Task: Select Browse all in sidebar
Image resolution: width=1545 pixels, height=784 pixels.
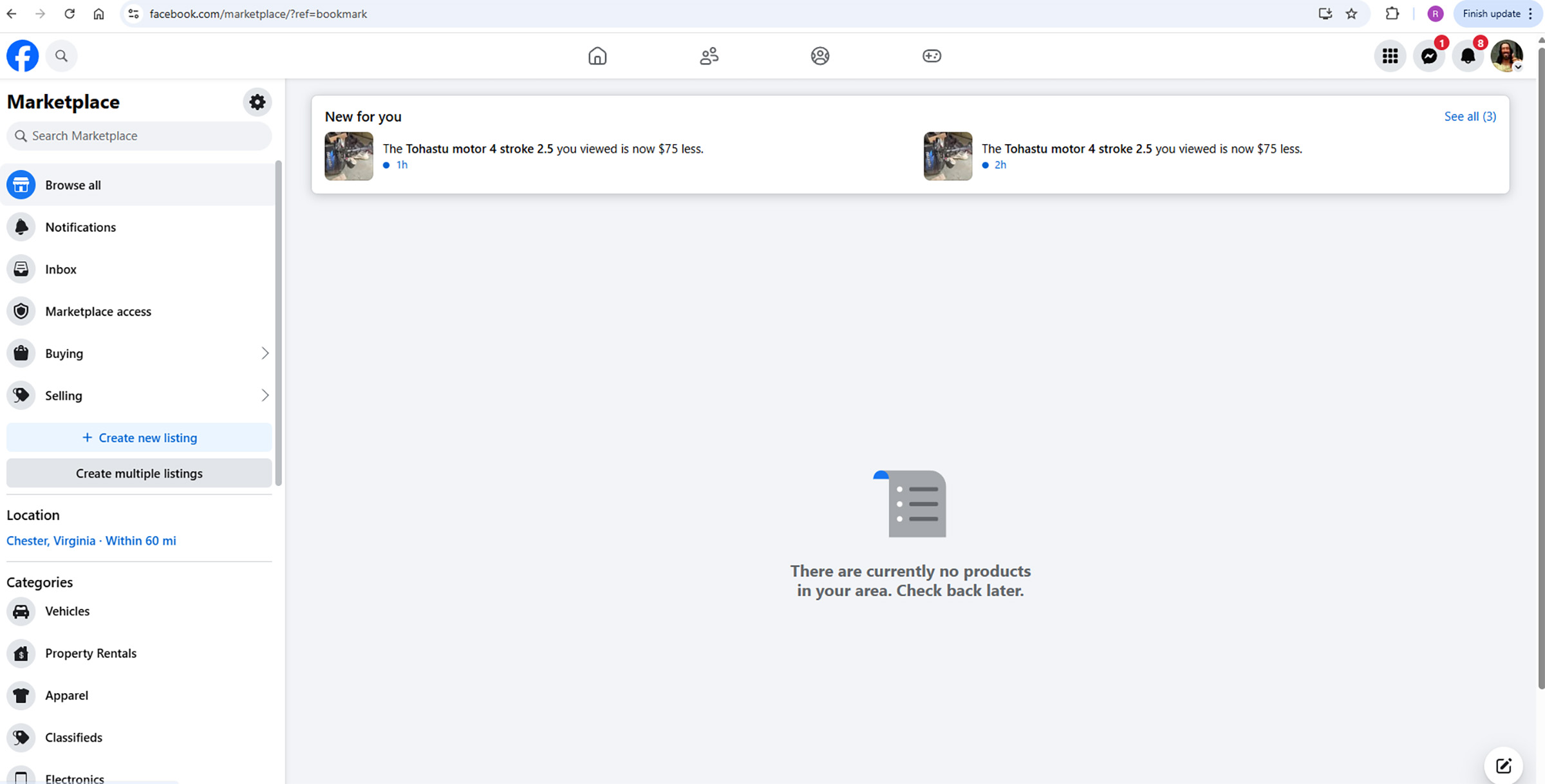Action: coord(139,185)
